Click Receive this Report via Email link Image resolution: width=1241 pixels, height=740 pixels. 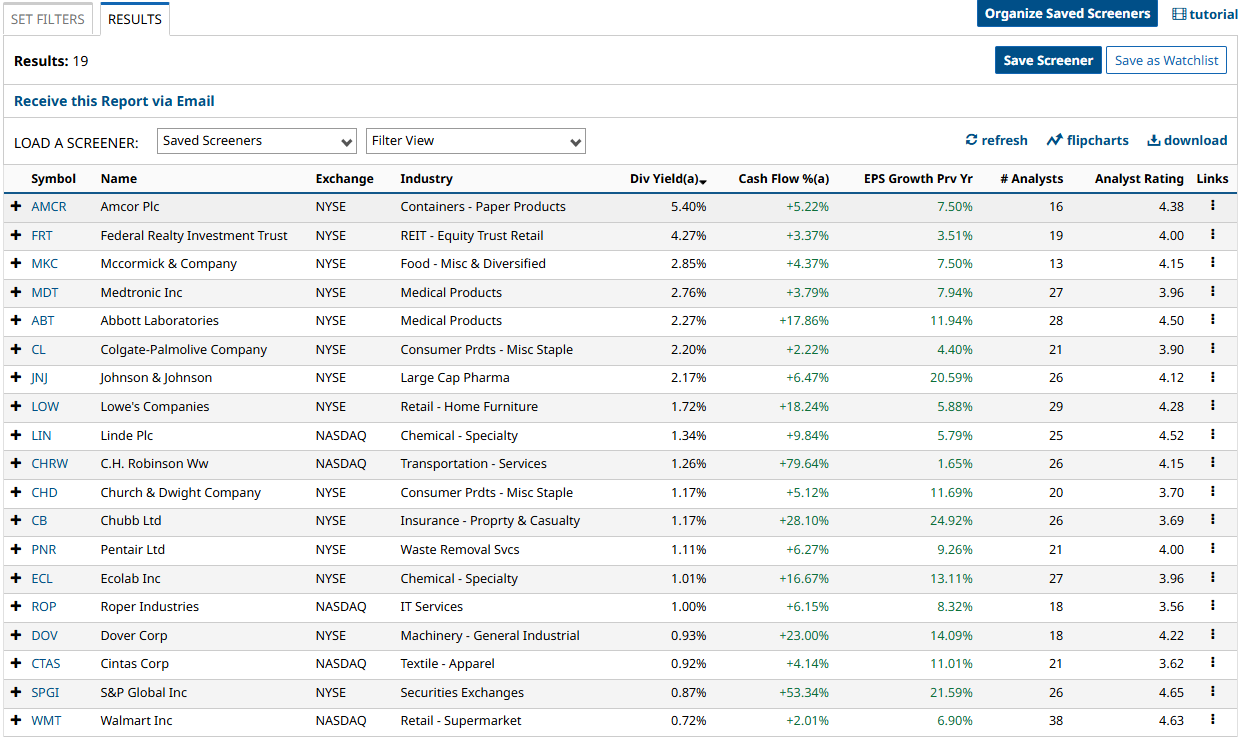pos(114,101)
